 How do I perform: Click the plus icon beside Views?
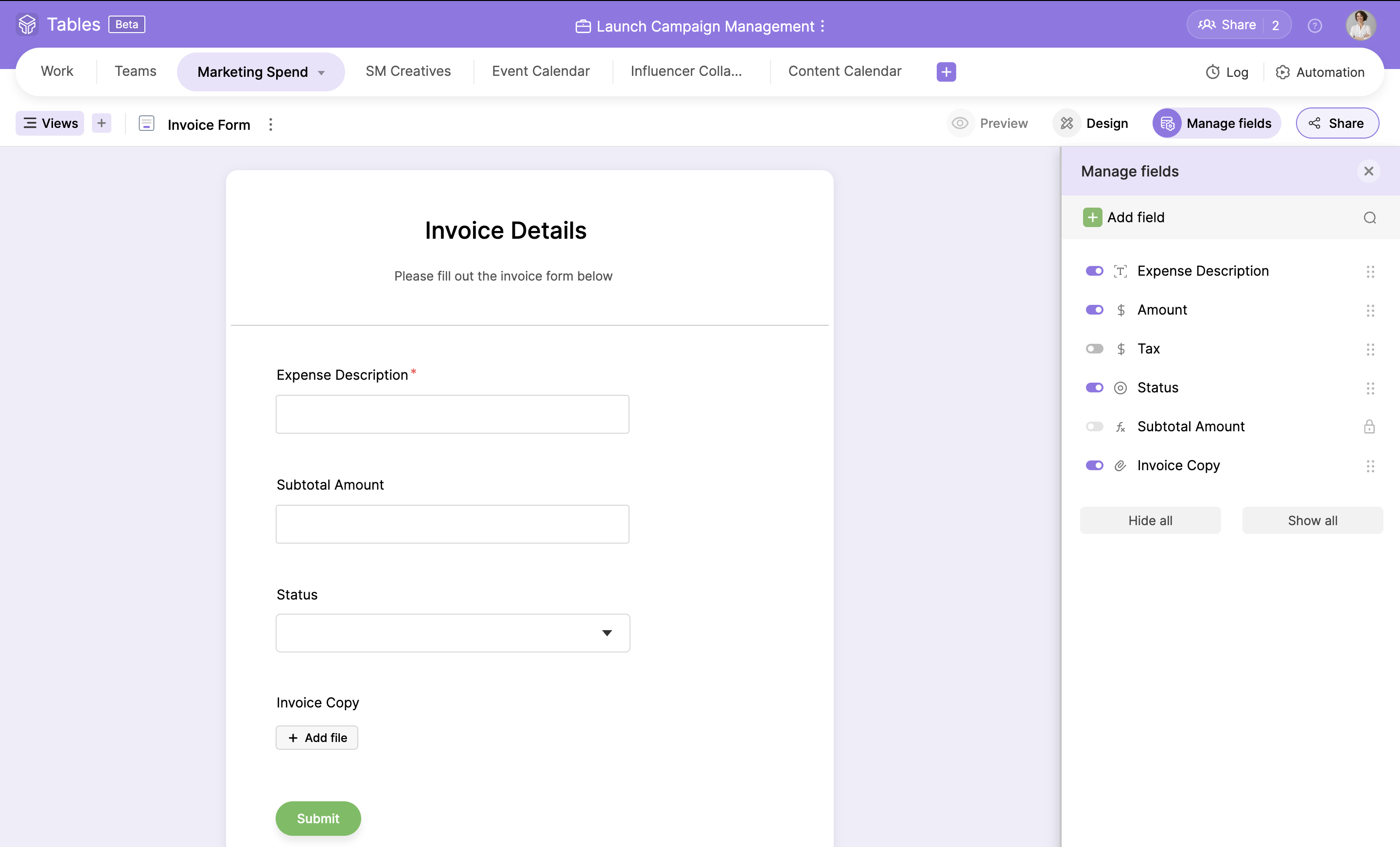click(x=101, y=123)
